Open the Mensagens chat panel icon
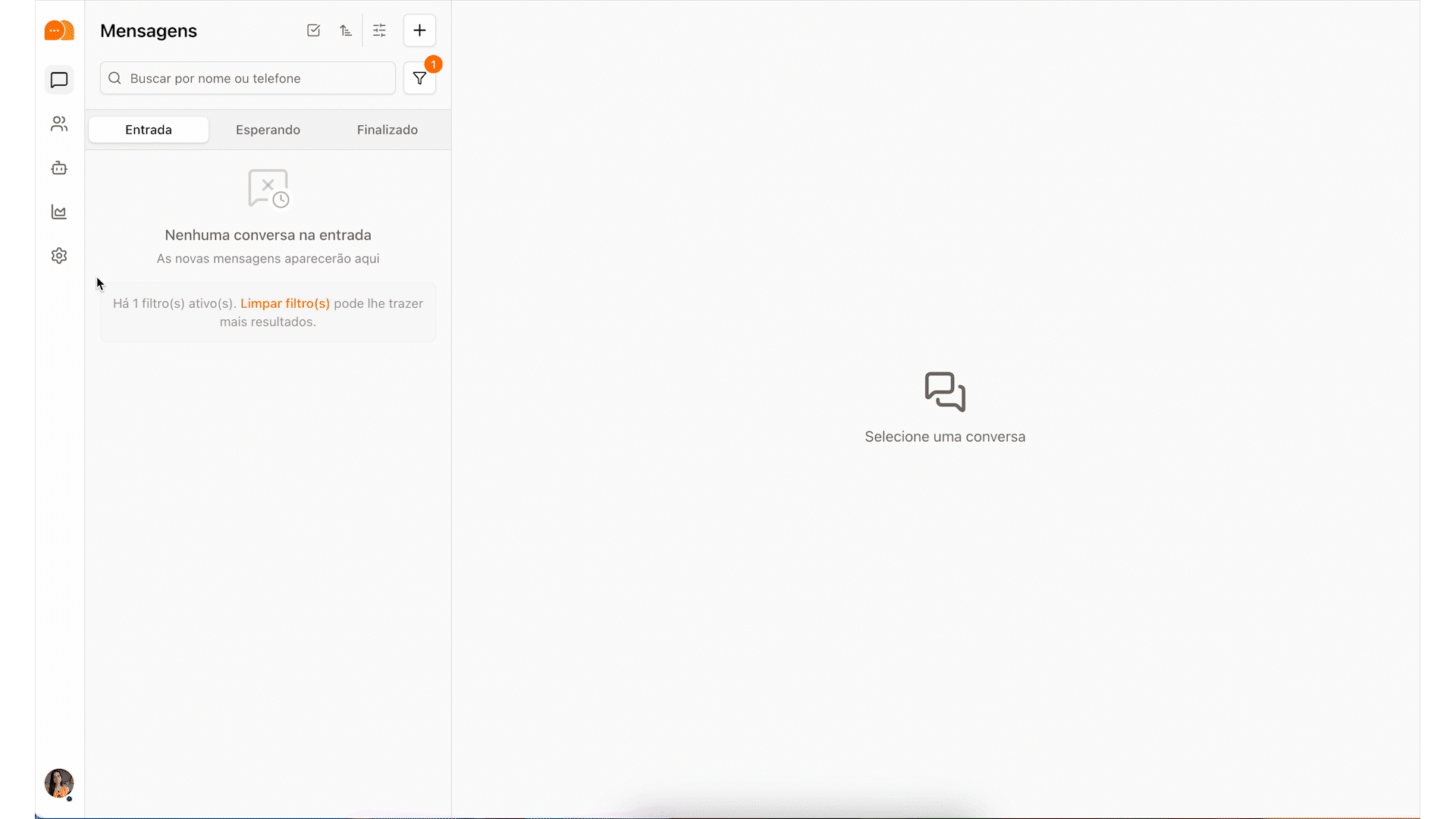Image resolution: width=1456 pixels, height=819 pixels. 58,80
